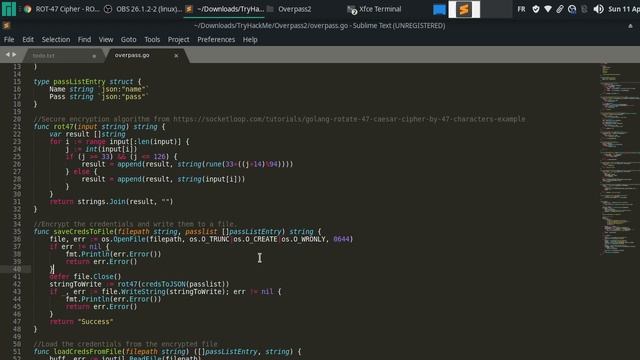Click the rot47 function name
Screen dimensions: 640x360
pos(63,127)
